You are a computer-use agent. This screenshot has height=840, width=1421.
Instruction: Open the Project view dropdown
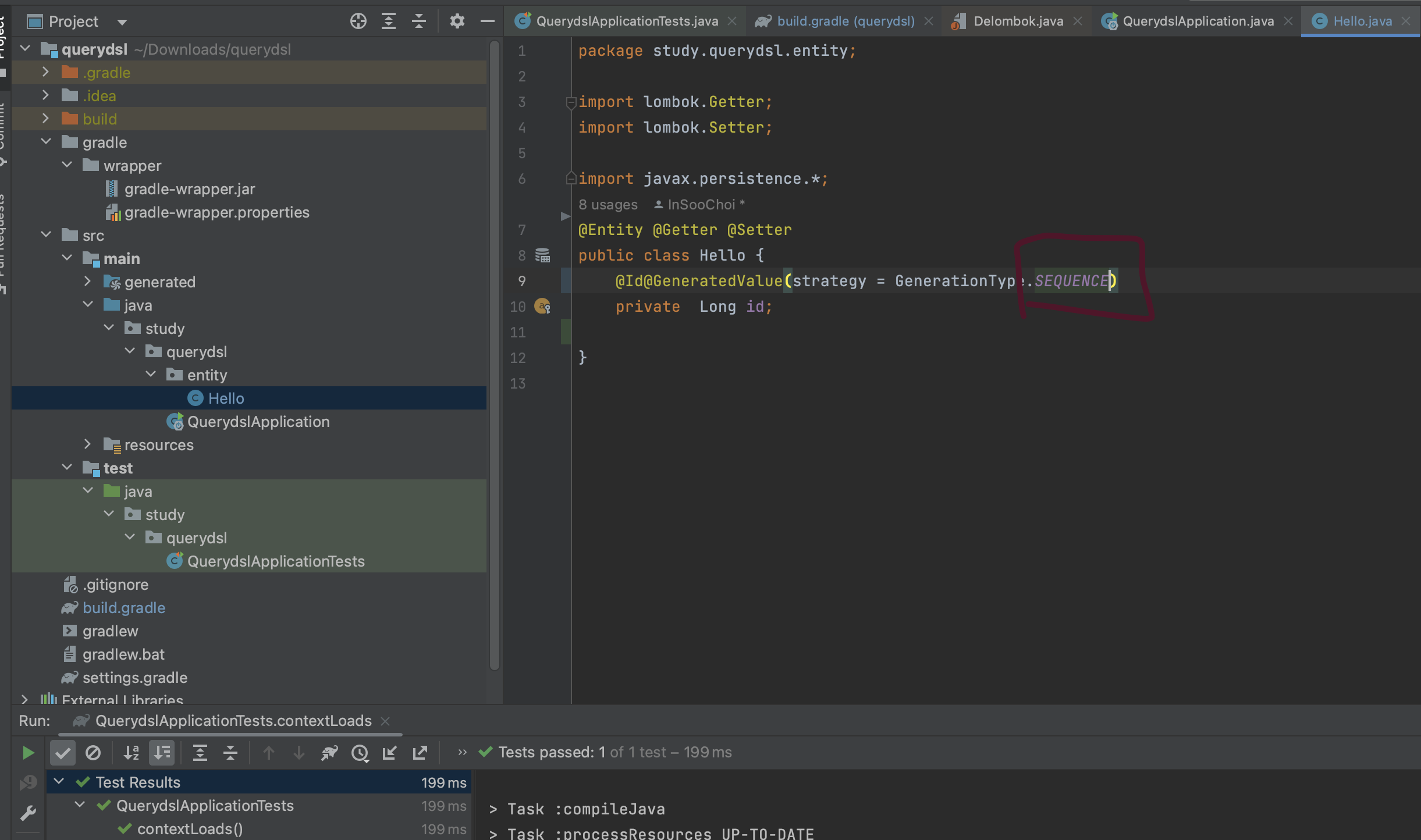122,22
